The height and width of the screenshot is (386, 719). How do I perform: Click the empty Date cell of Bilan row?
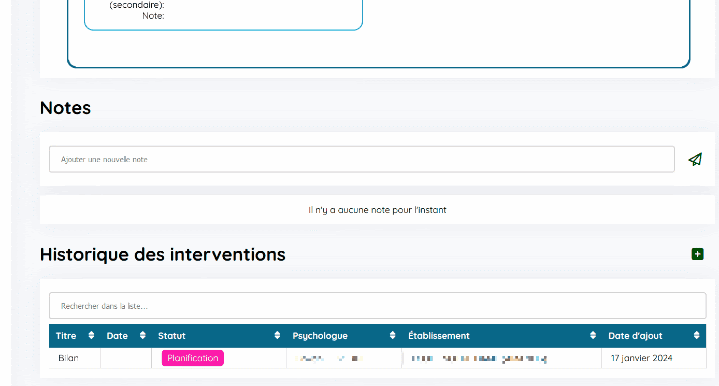(126, 358)
